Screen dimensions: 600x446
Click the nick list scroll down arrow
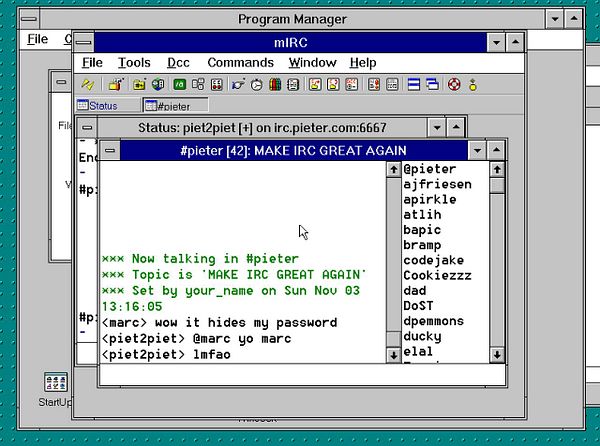[497, 355]
